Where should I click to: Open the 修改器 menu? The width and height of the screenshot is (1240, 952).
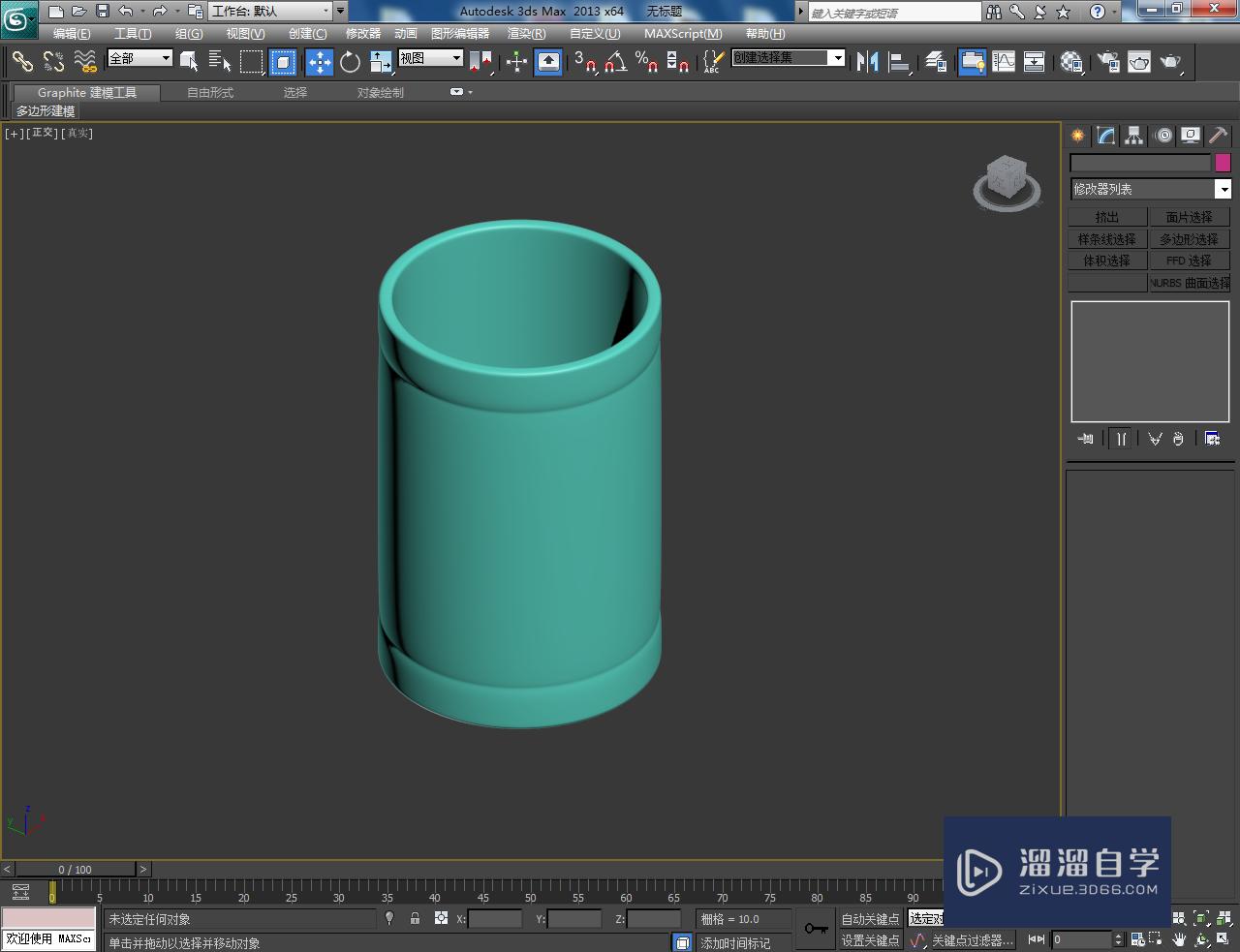pyautogui.click(x=363, y=33)
